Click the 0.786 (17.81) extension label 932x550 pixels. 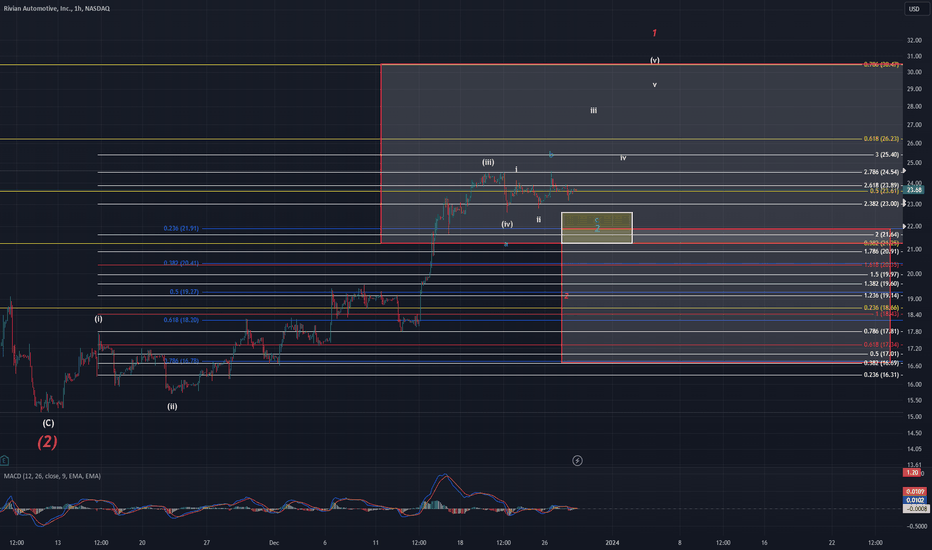[x=881, y=331]
